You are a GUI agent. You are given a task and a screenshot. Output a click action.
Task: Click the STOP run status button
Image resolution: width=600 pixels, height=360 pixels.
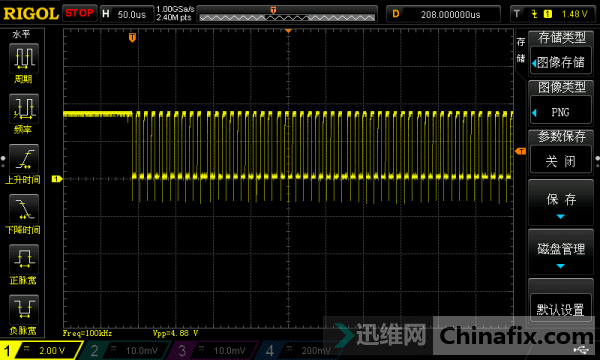click(80, 13)
